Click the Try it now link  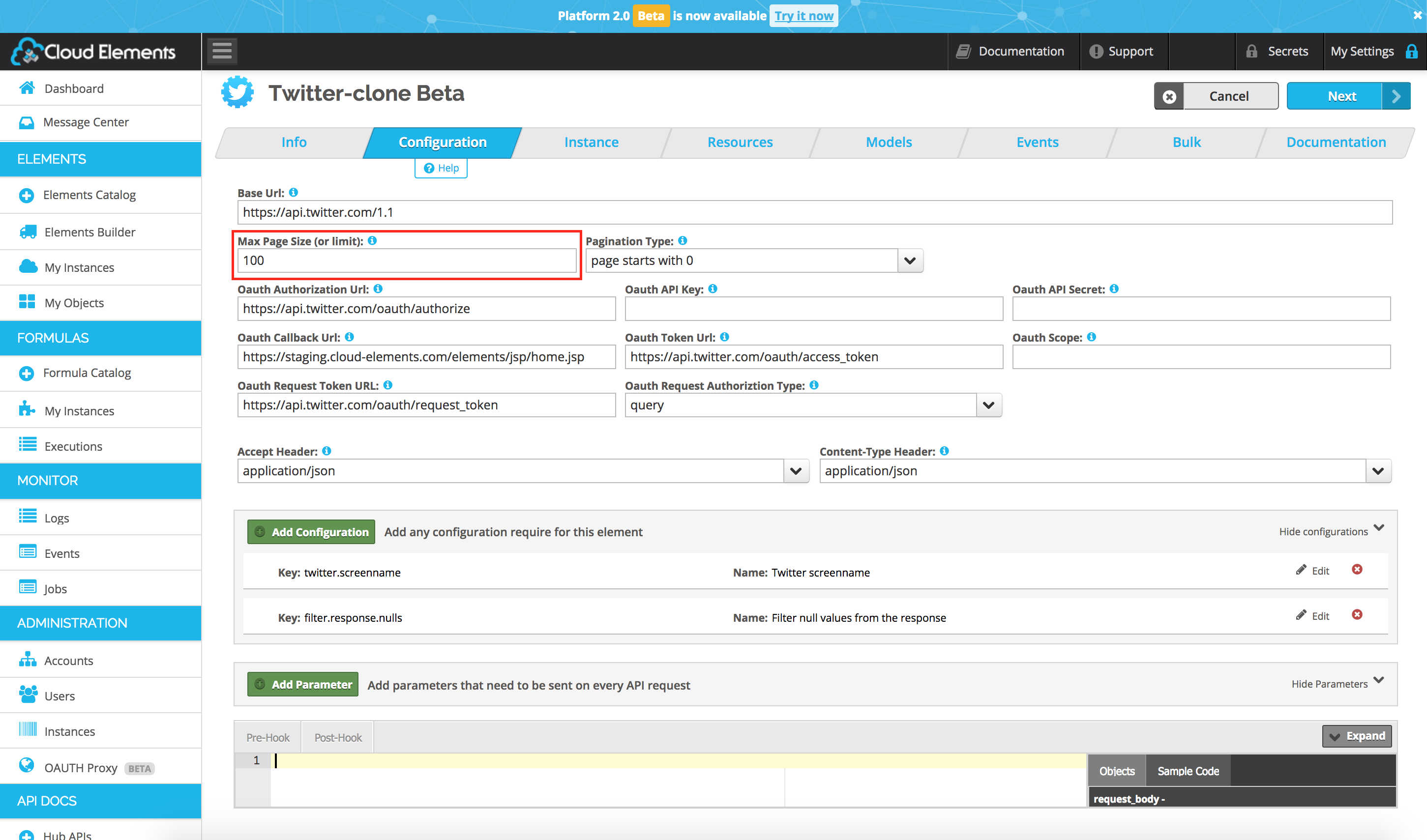803,16
